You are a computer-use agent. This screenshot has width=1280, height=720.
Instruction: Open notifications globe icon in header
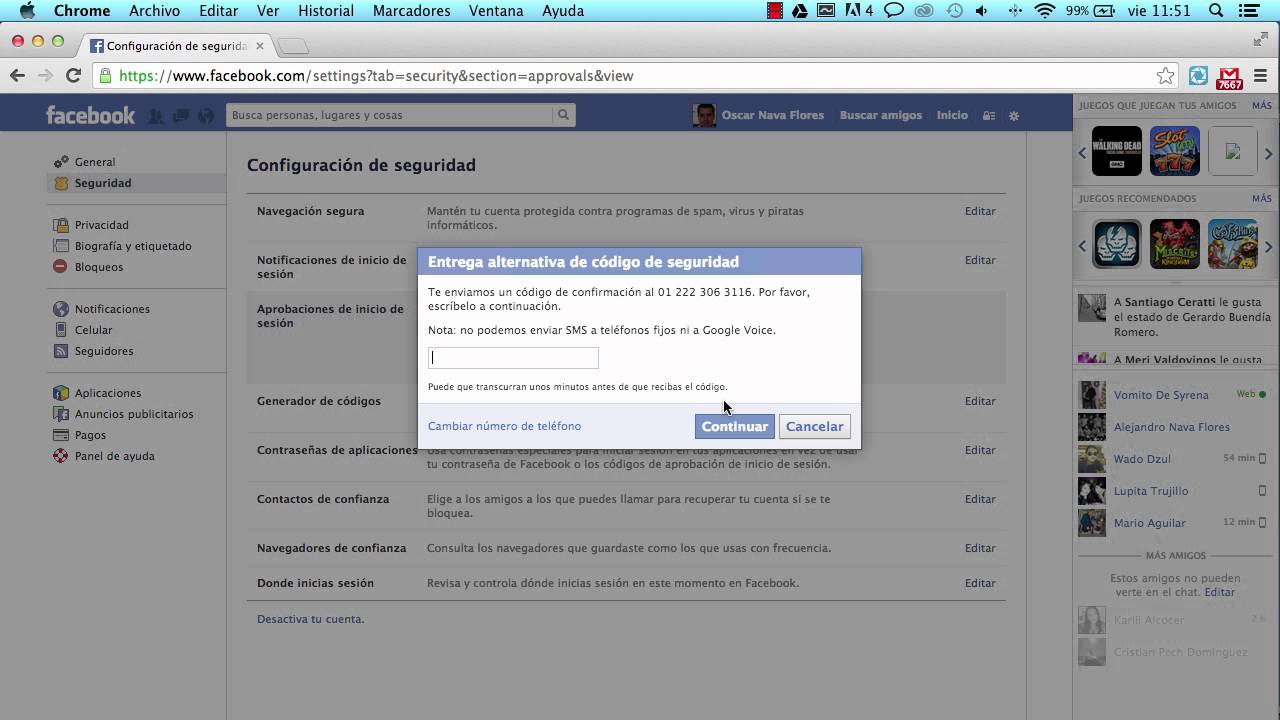[206, 116]
